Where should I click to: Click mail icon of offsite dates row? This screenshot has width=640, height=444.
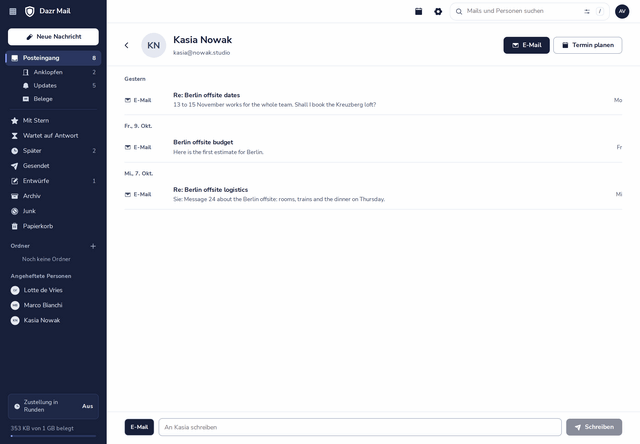[x=128, y=100]
